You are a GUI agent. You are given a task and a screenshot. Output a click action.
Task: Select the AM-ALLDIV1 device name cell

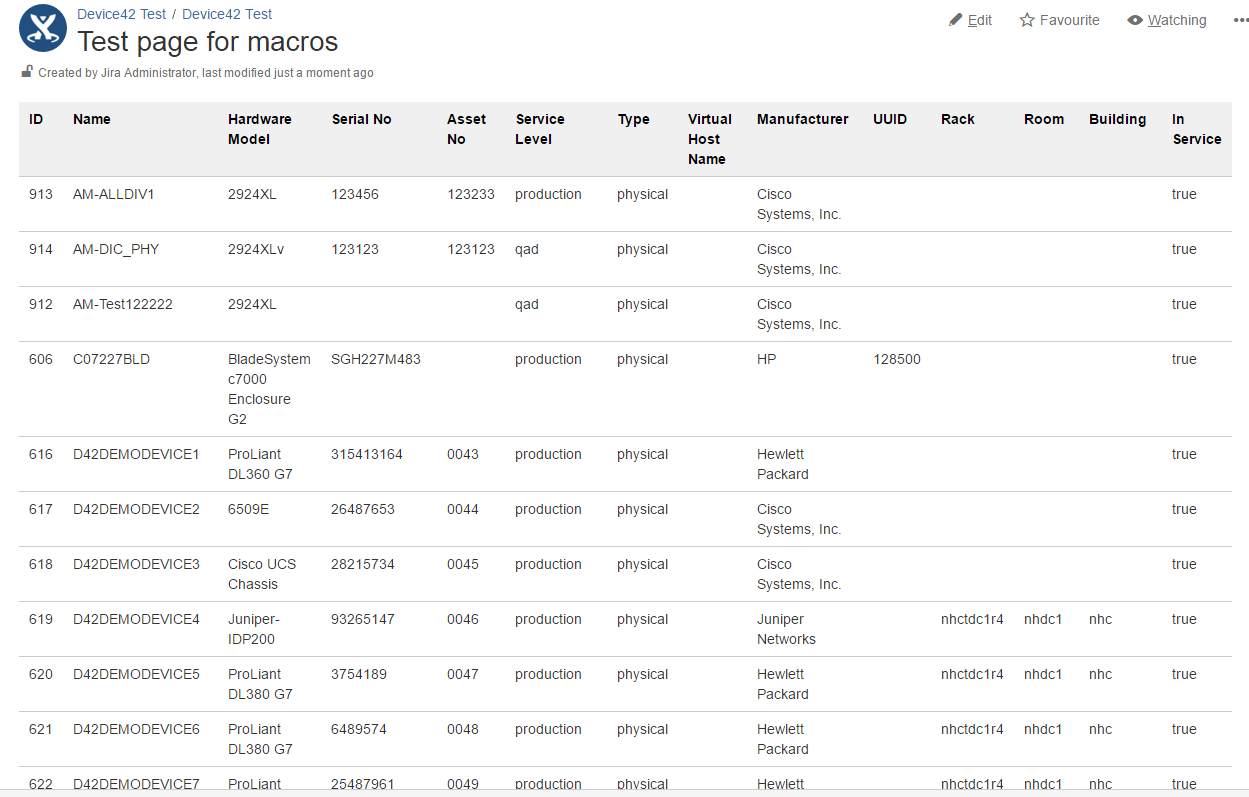114,194
